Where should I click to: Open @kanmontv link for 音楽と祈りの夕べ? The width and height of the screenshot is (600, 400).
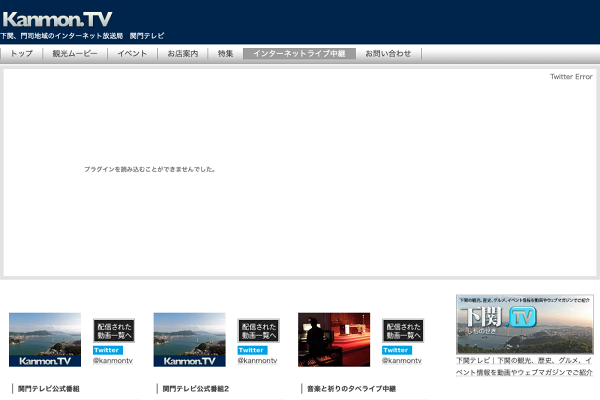click(x=402, y=361)
